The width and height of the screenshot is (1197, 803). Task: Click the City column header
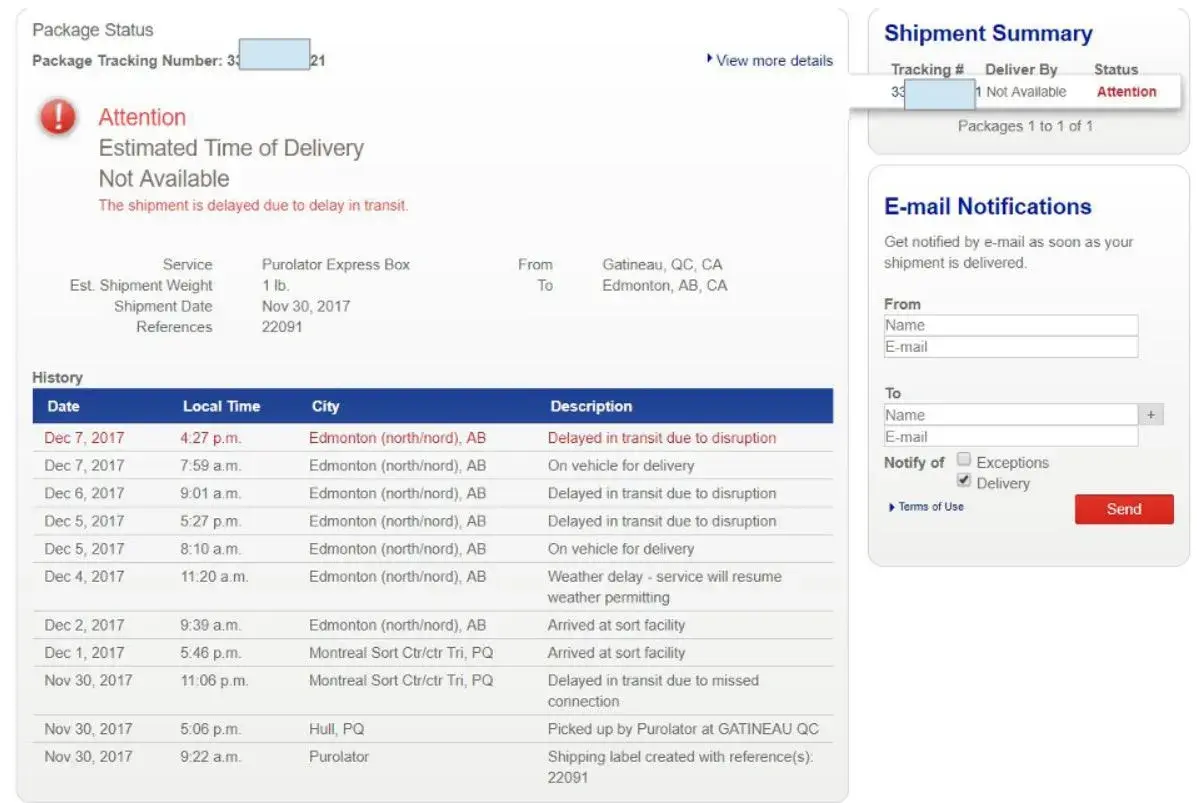click(x=325, y=406)
